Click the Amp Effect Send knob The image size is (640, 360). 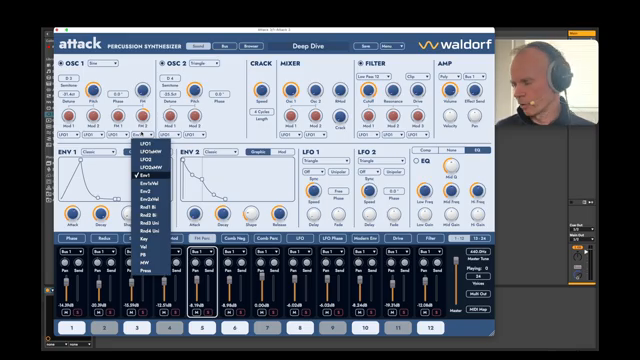pos(474,90)
